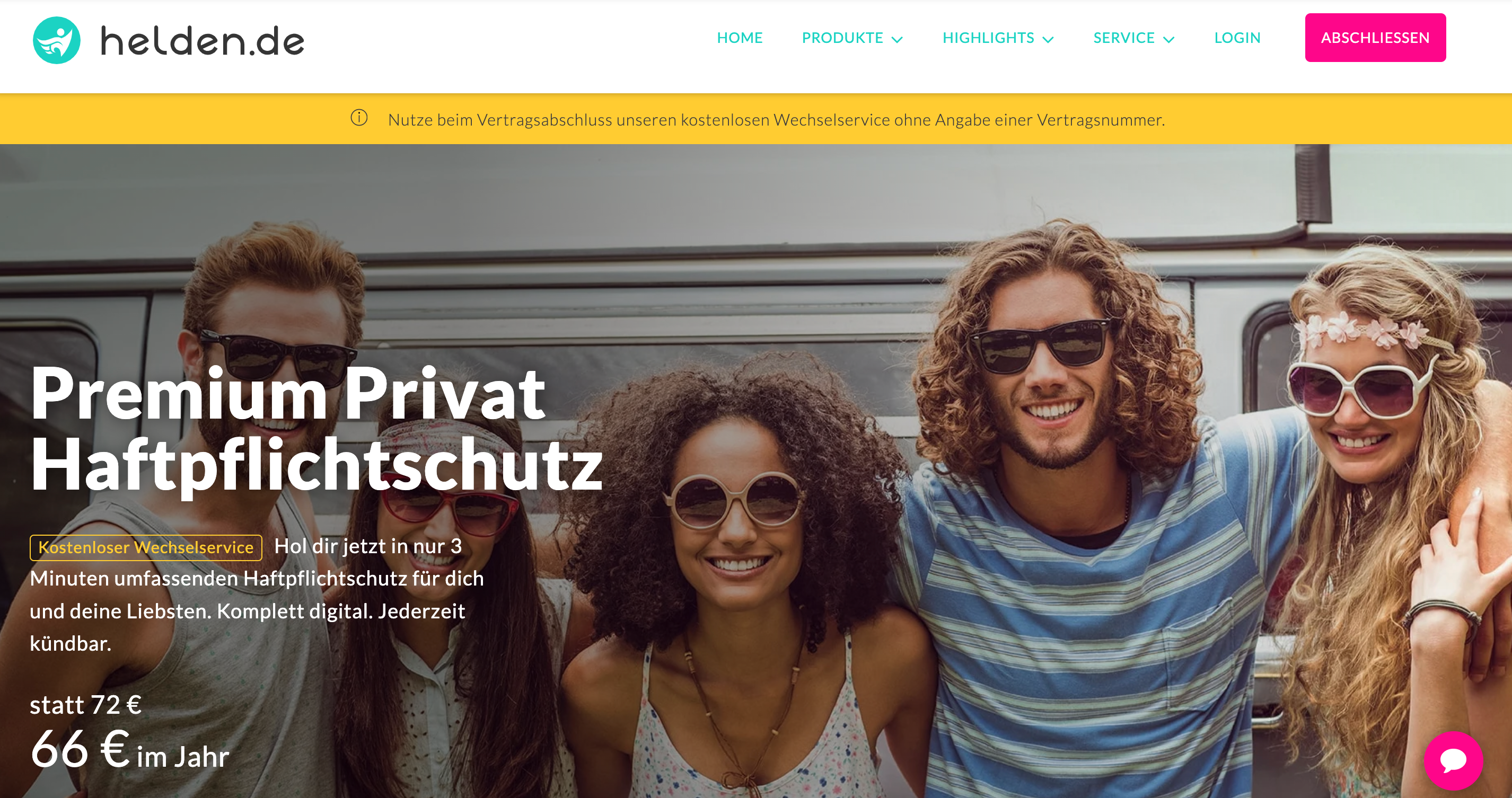Click the Premium Privat Haftpflichtschutz heading

pos(317,428)
